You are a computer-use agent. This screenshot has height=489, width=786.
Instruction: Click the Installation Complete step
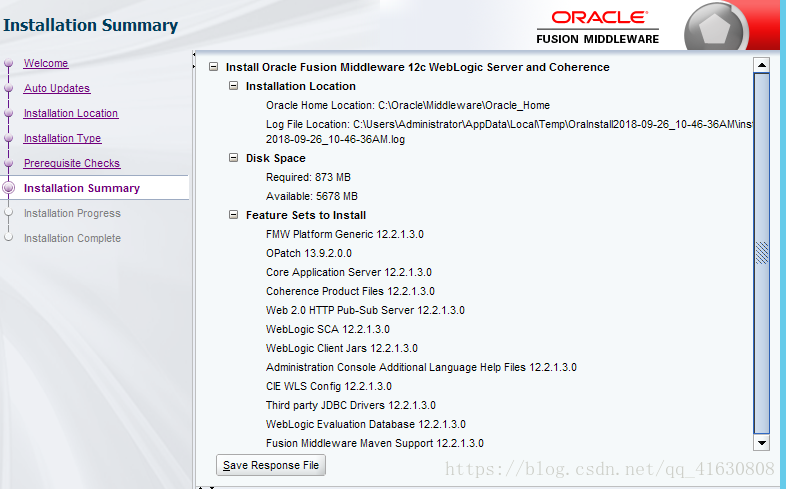72,238
